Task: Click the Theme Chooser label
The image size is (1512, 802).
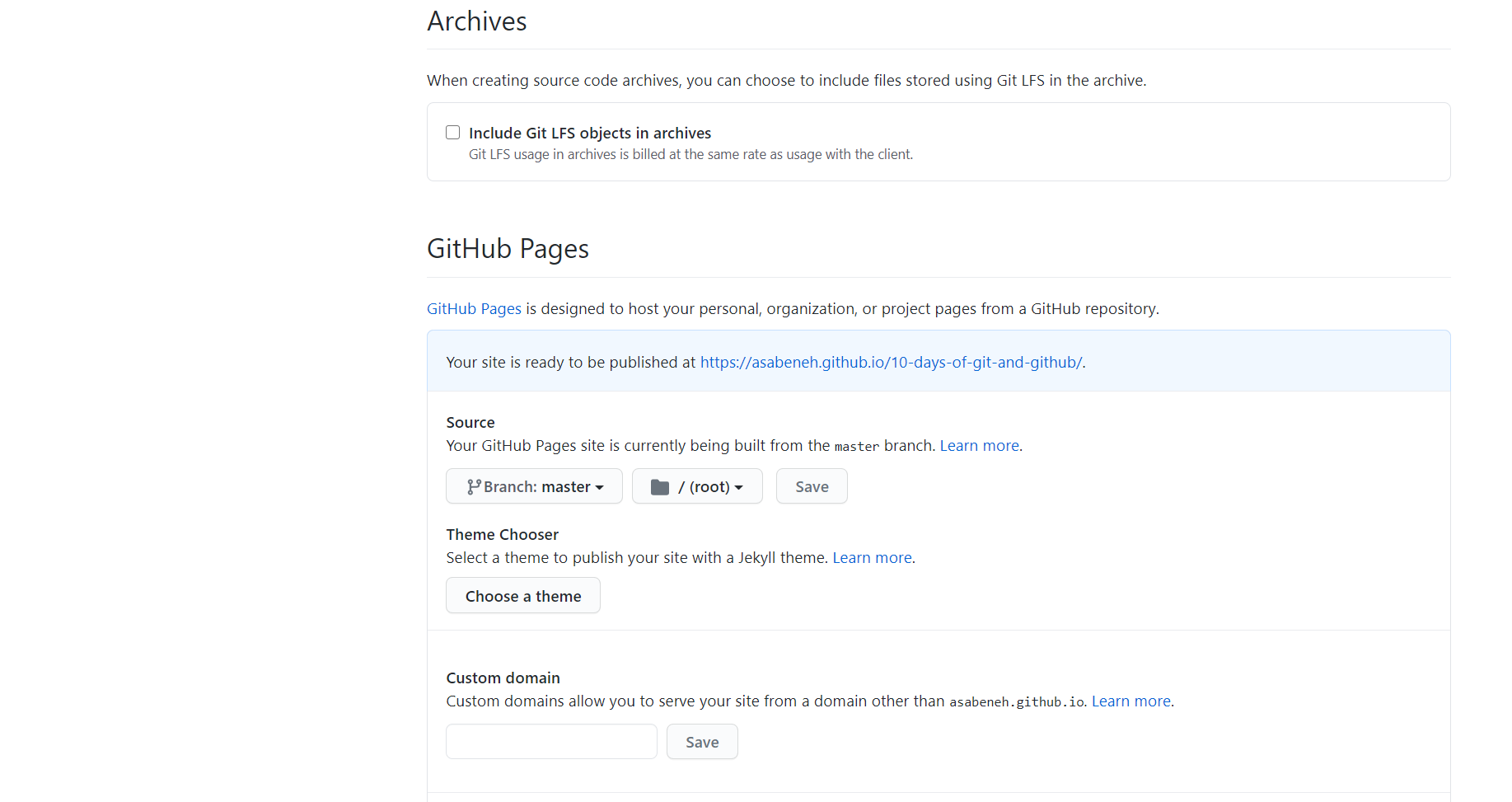Action: pos(503,534)
